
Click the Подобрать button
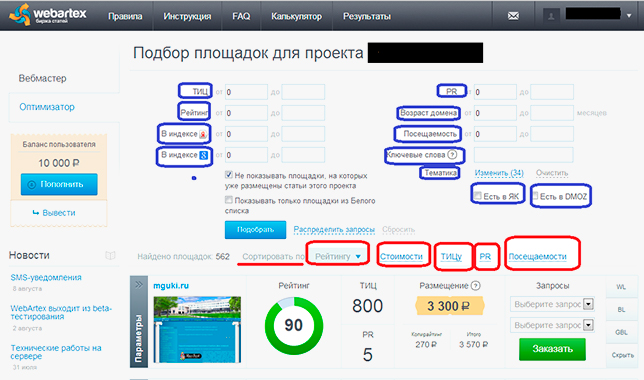click(255, 230)
